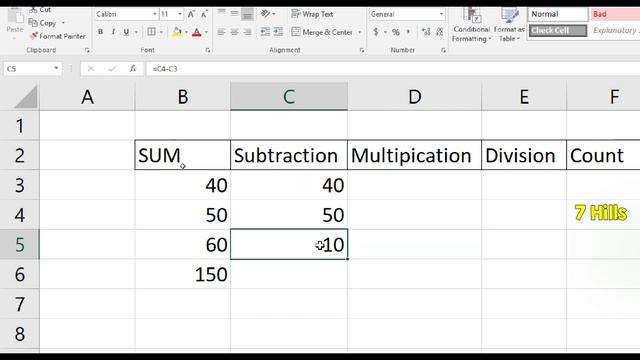Open the Calibri font name dropdown
This screenshot has height=360, width=640.
[x=155, y=14]
